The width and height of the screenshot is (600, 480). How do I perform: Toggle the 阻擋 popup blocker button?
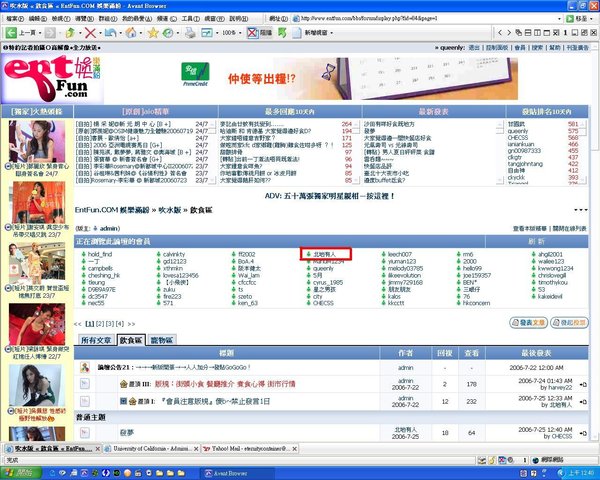pos(259,33)
